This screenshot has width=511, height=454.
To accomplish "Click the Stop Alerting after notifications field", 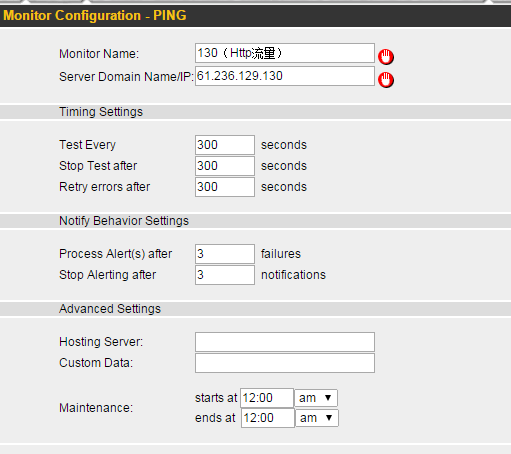I will click(x=225, y=275).
